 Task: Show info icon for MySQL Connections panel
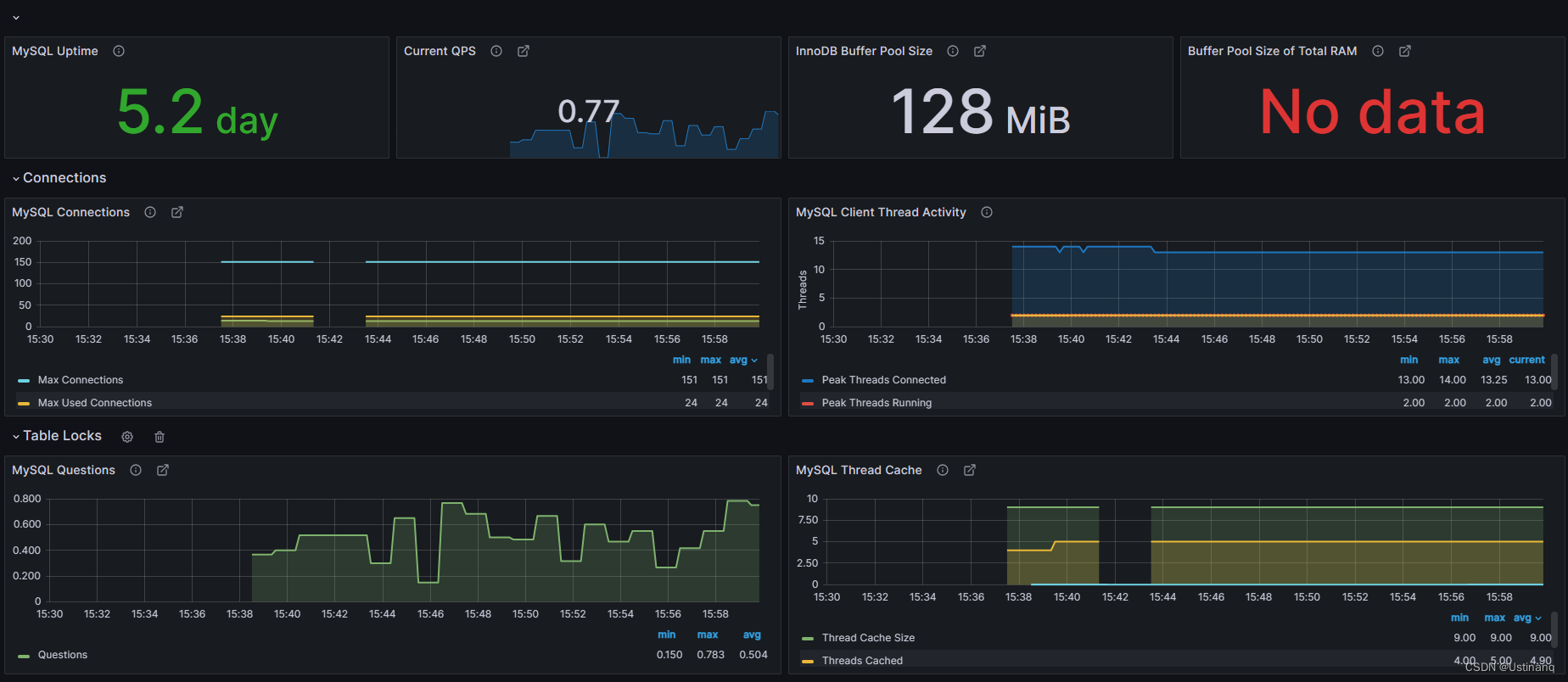150,212
